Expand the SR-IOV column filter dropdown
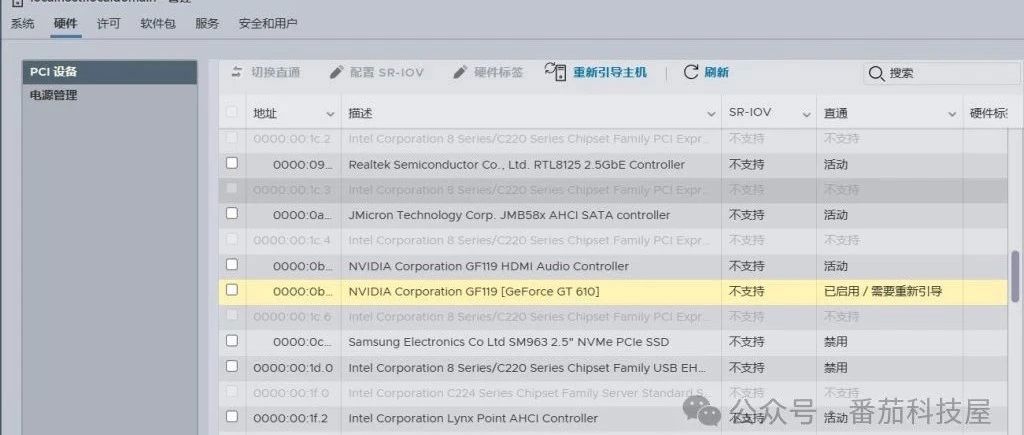This screenshot has width=1024, height=435. [x=806, y=114]
